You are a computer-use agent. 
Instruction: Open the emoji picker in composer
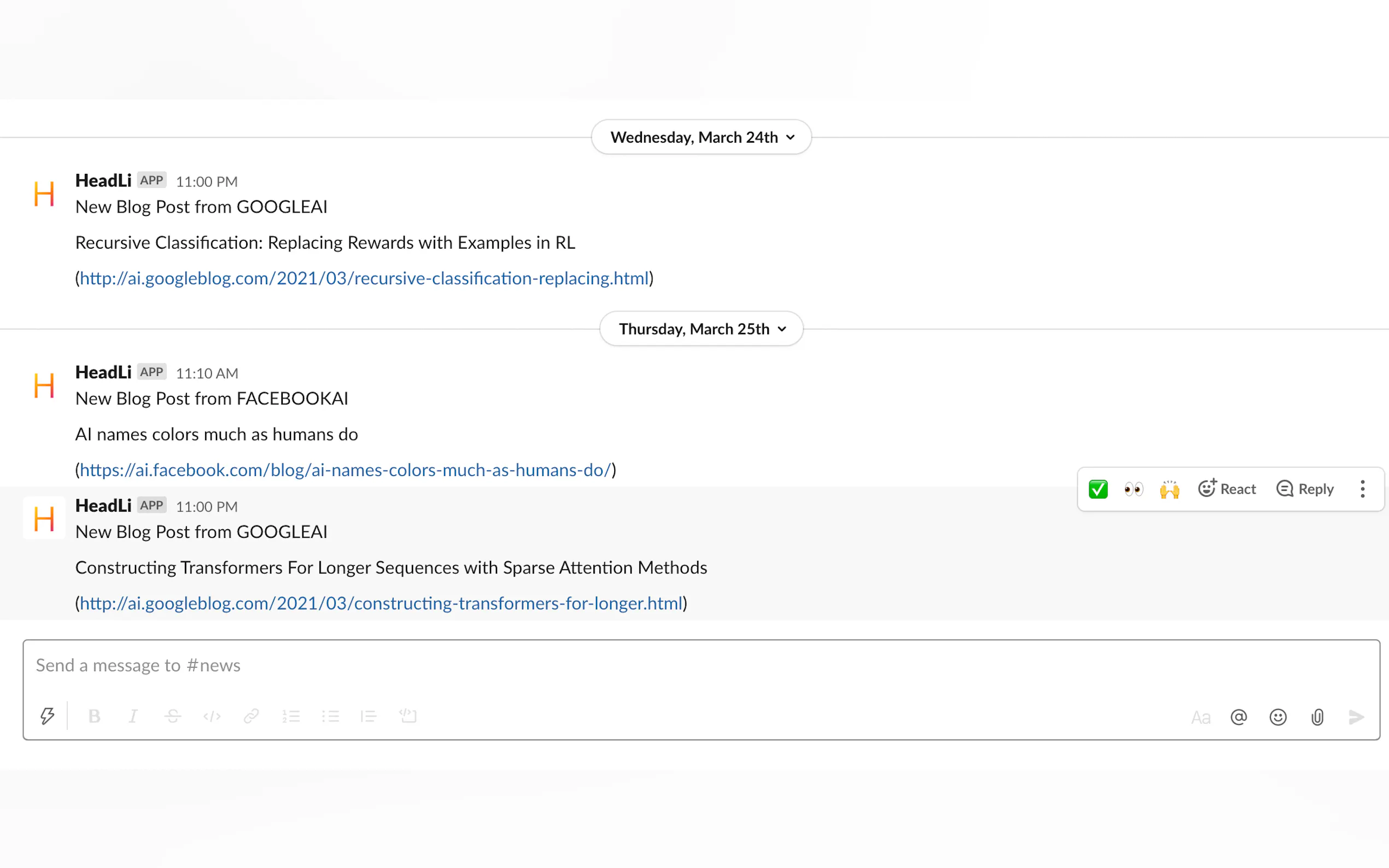(1277, 717)
